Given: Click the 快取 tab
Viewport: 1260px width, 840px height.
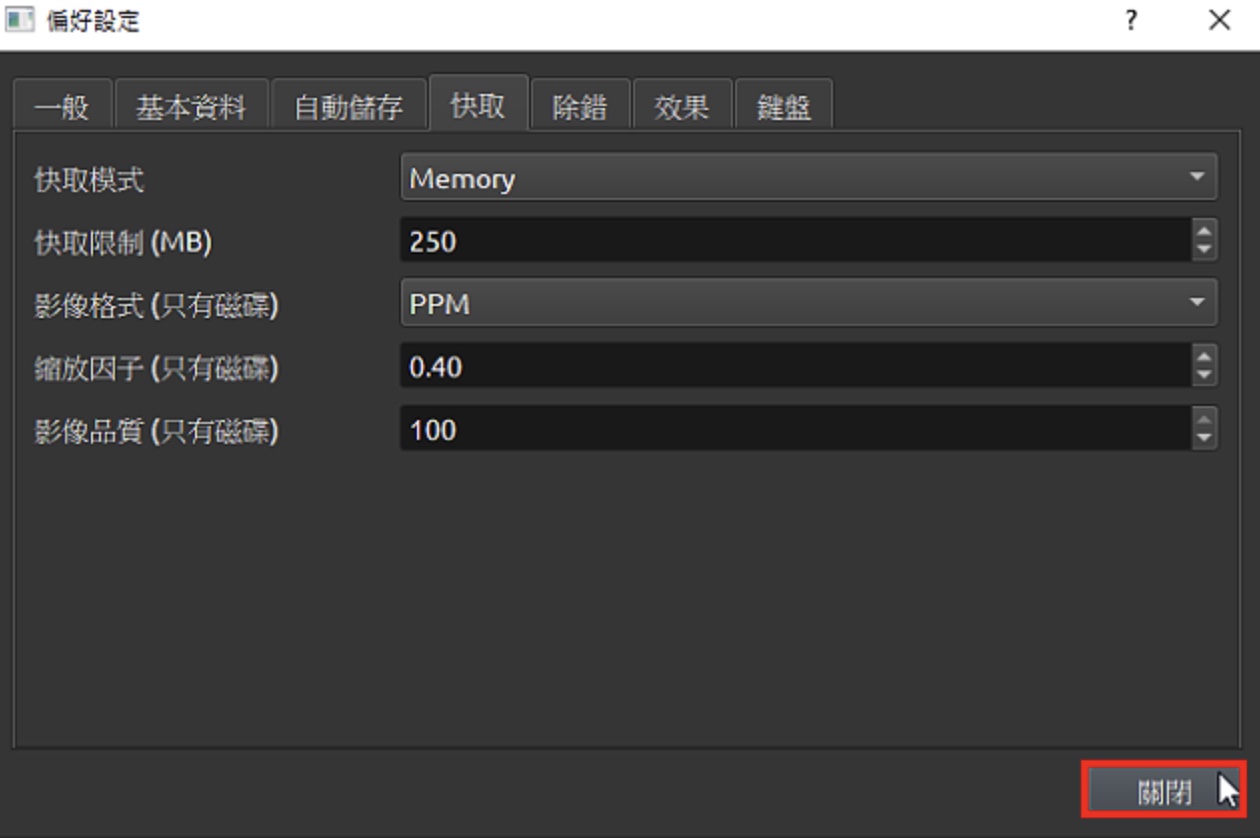Looking at the screenshot, I should tap(478, 102).
